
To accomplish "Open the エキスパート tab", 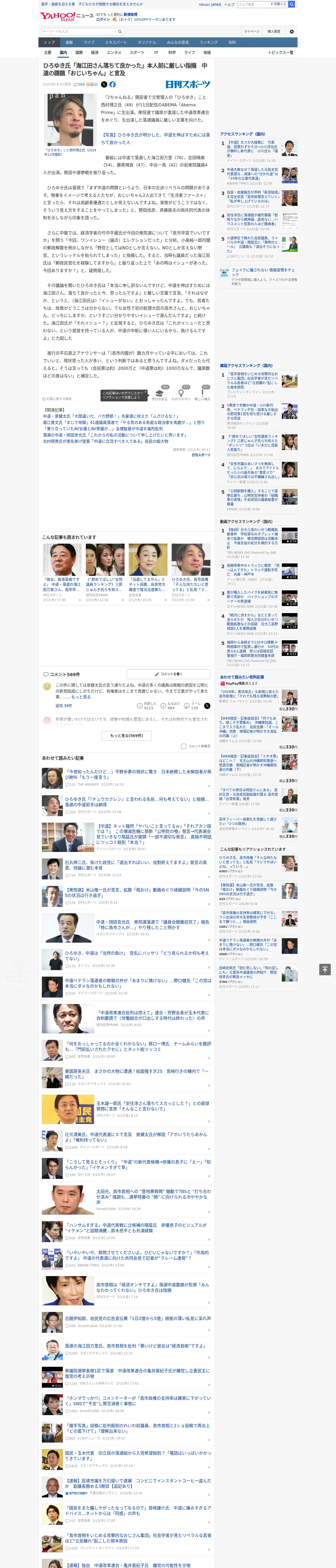I will (x=116, y=42).
